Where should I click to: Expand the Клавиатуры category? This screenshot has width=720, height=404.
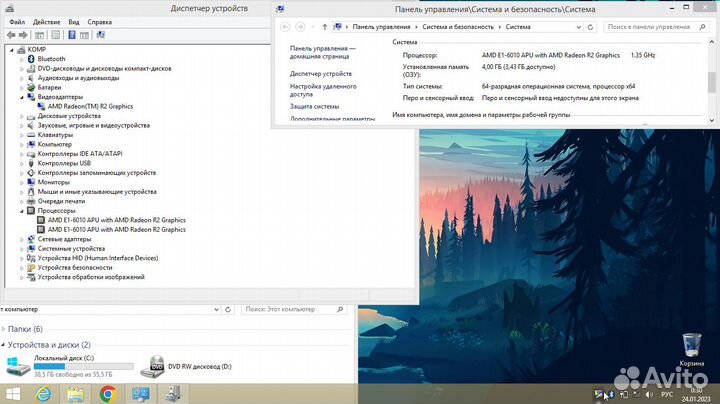tap(22, 135)
